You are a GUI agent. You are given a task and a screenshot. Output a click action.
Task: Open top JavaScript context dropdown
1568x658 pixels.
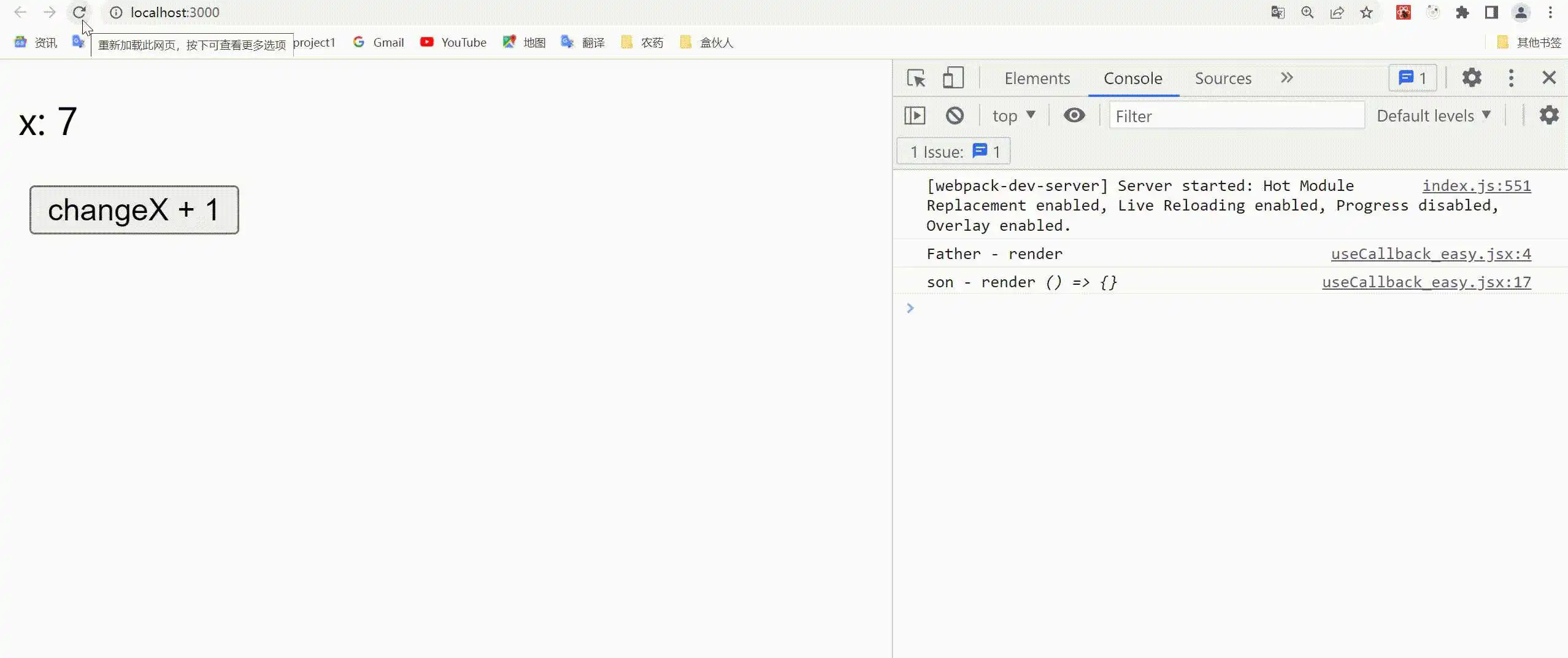pos(1014,115)
